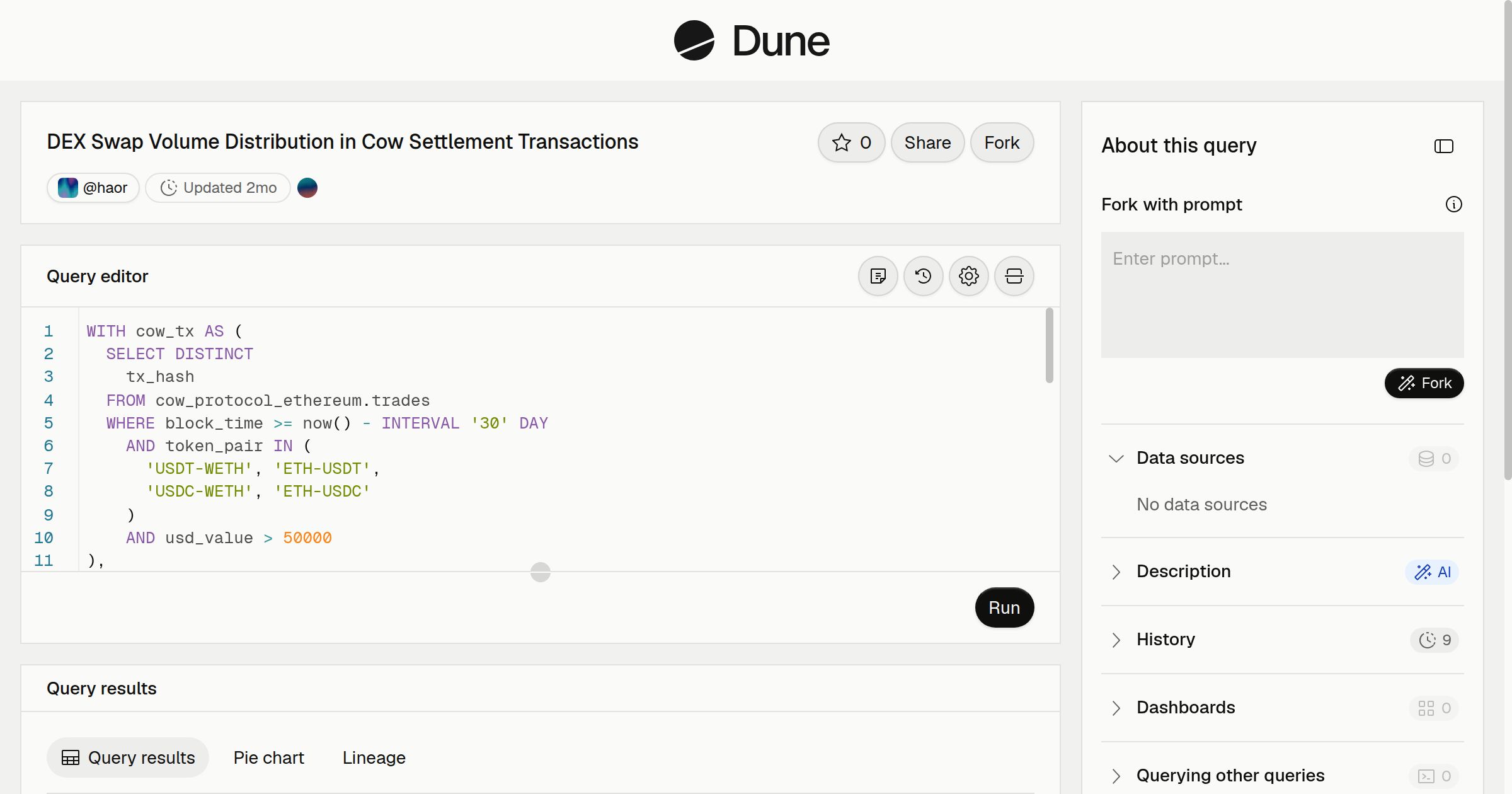Click the Data sources count badge

click(x=1435, y=459)
